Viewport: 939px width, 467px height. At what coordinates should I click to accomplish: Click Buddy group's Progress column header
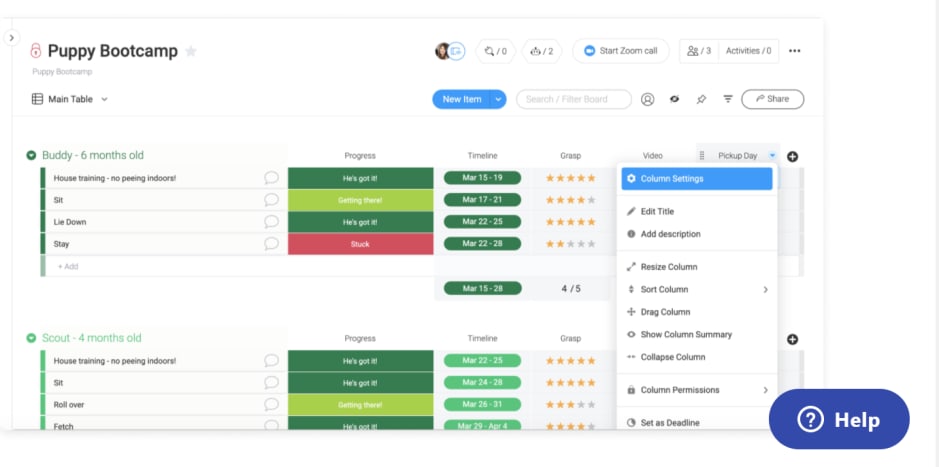(x=360, y=156)
